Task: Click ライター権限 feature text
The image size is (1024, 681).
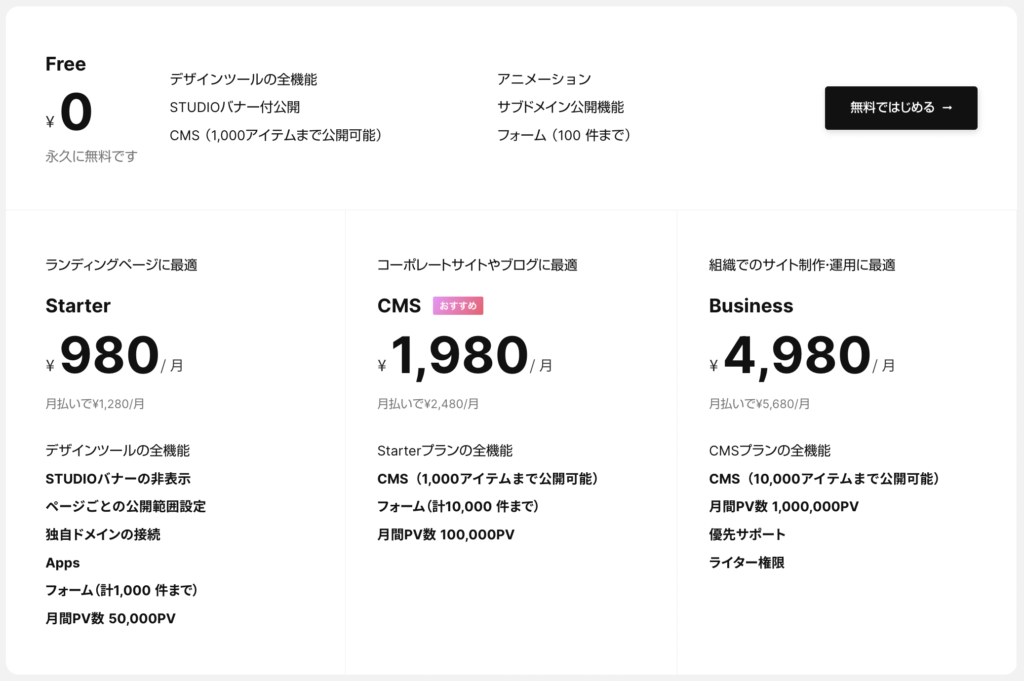Action: pyautogui.click(x=746, y=562)
